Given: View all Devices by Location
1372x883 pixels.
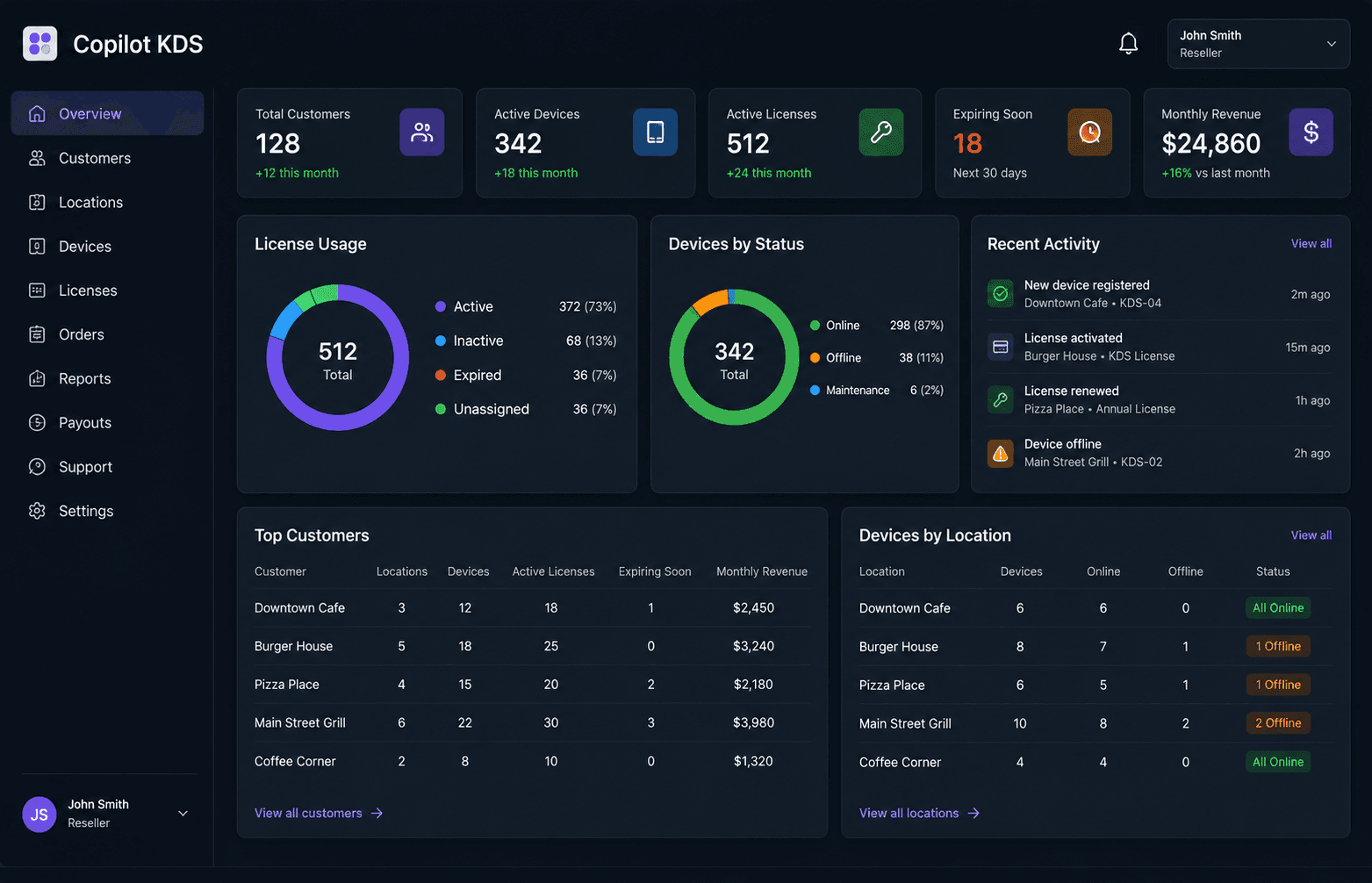Looking at the screenshot, I should point(1311,535).
